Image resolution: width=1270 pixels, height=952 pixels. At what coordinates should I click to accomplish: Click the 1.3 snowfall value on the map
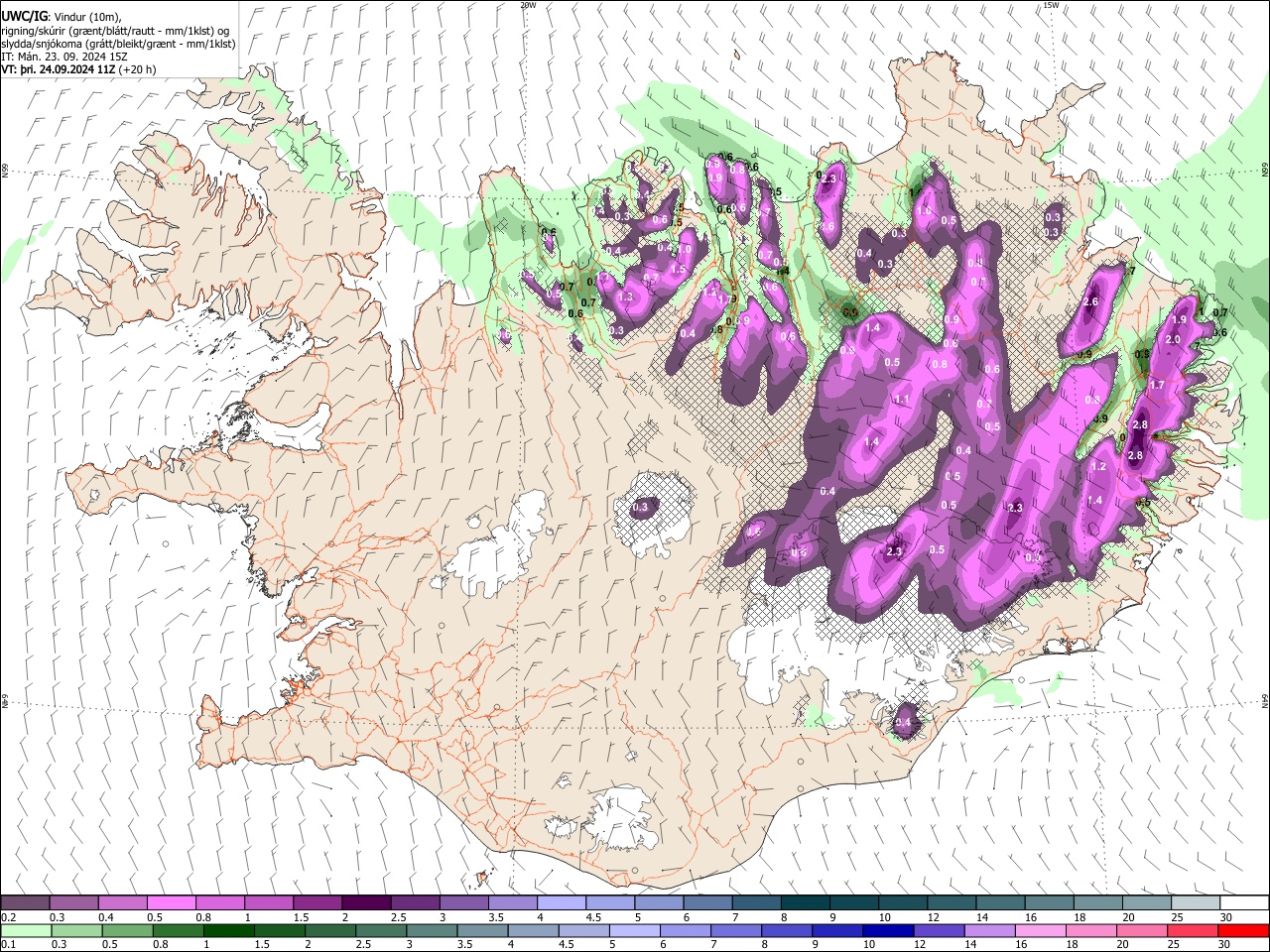pos(625,297)
